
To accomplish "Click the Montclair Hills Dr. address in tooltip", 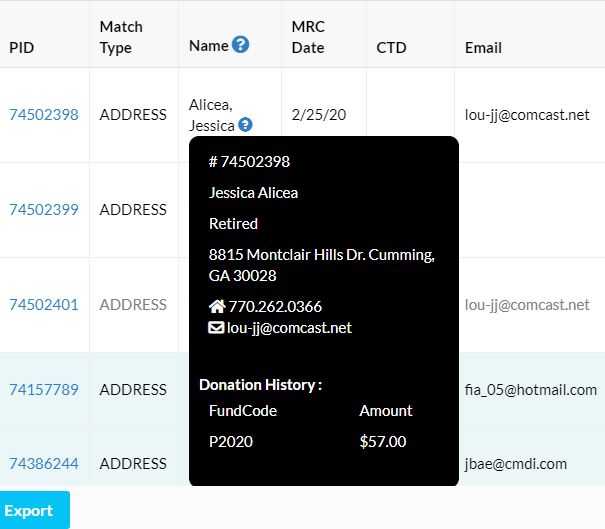I will [322, 265].
